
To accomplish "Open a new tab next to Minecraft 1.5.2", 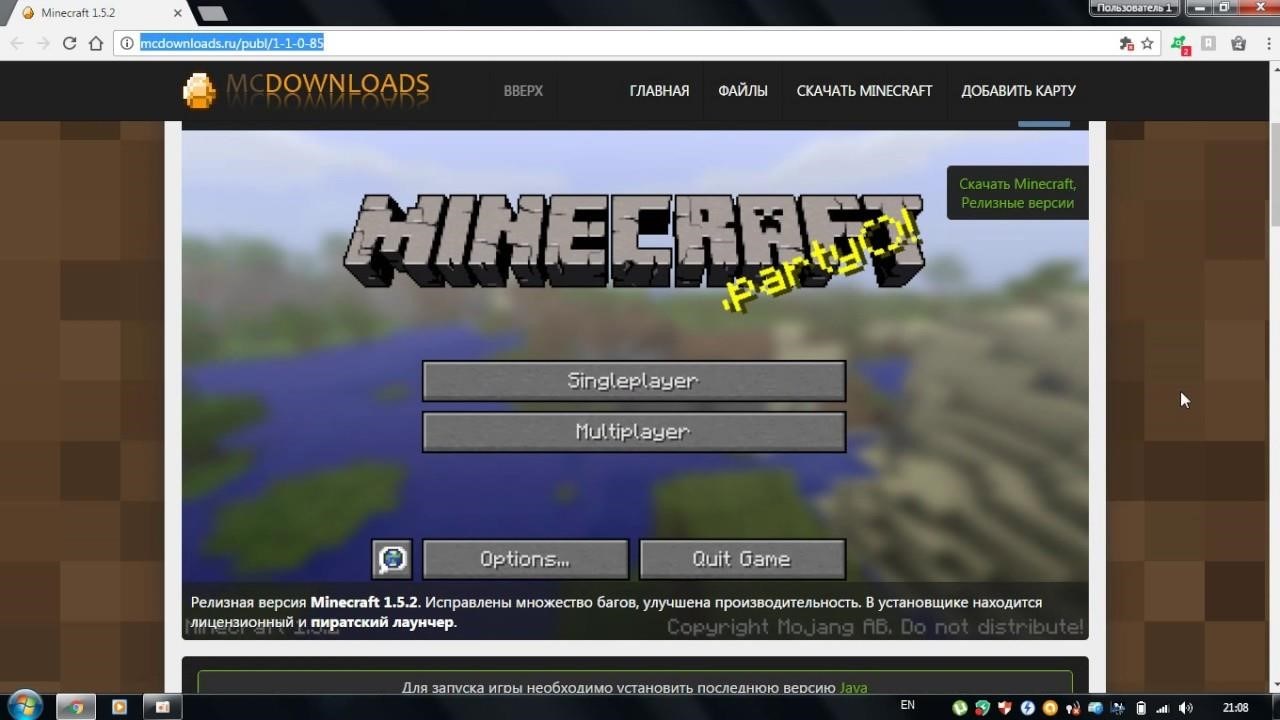I will [212, 13].
